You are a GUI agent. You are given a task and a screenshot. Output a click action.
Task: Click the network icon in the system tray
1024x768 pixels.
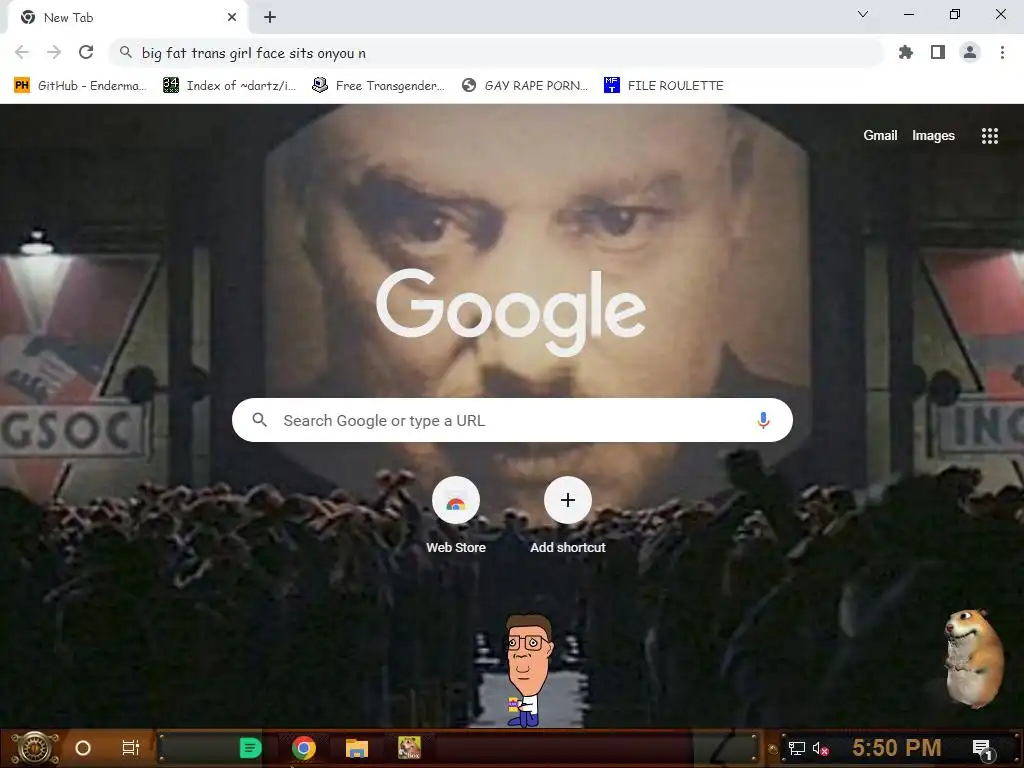tap(797, 748)
